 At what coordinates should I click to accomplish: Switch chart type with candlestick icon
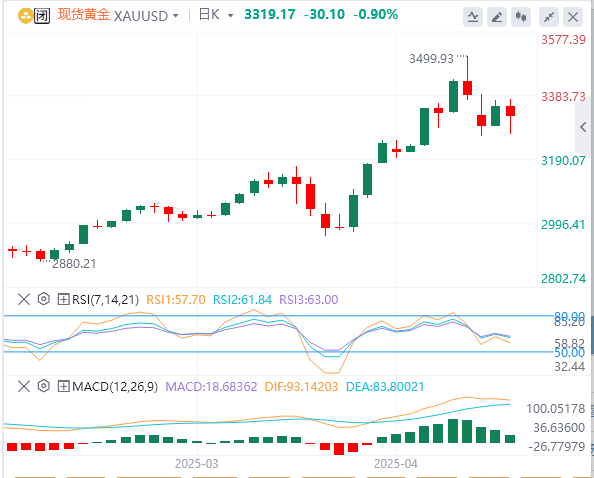521,17
